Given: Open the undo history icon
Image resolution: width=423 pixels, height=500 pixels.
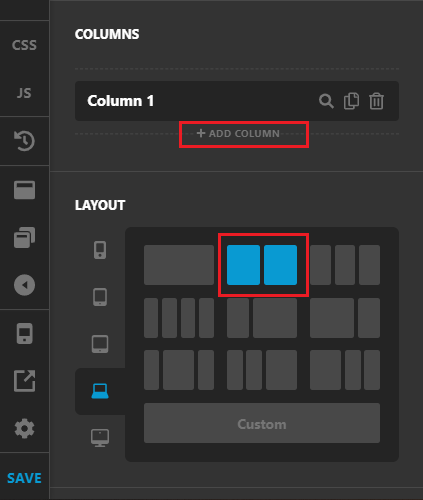Looking at the screenshot, I should tap(24, 141).
